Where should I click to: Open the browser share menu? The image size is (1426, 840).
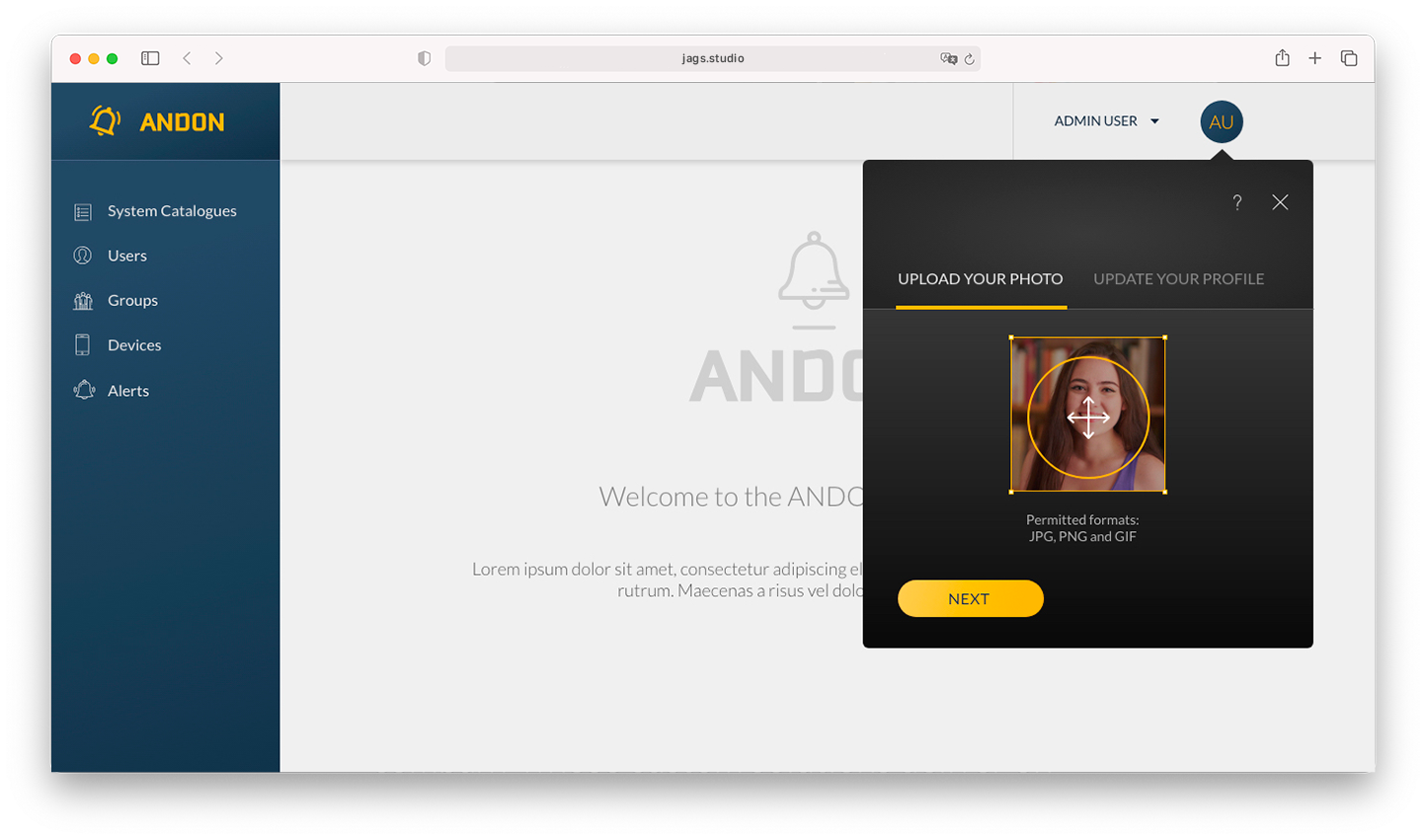click(1282, 58)
